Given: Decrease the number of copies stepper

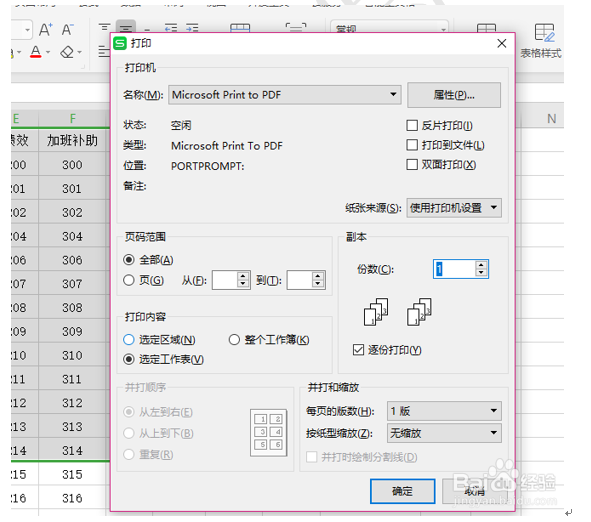Looking at the screenshot, I should (481, 273).
